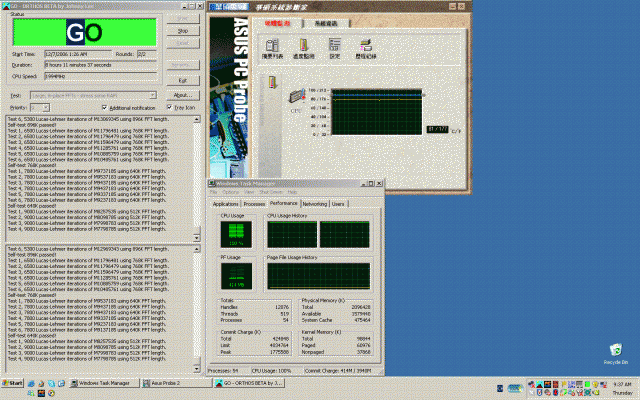Click the About... button in ORTHOS
This screenshot has width=640, height=400.
[x=184, y=94]
